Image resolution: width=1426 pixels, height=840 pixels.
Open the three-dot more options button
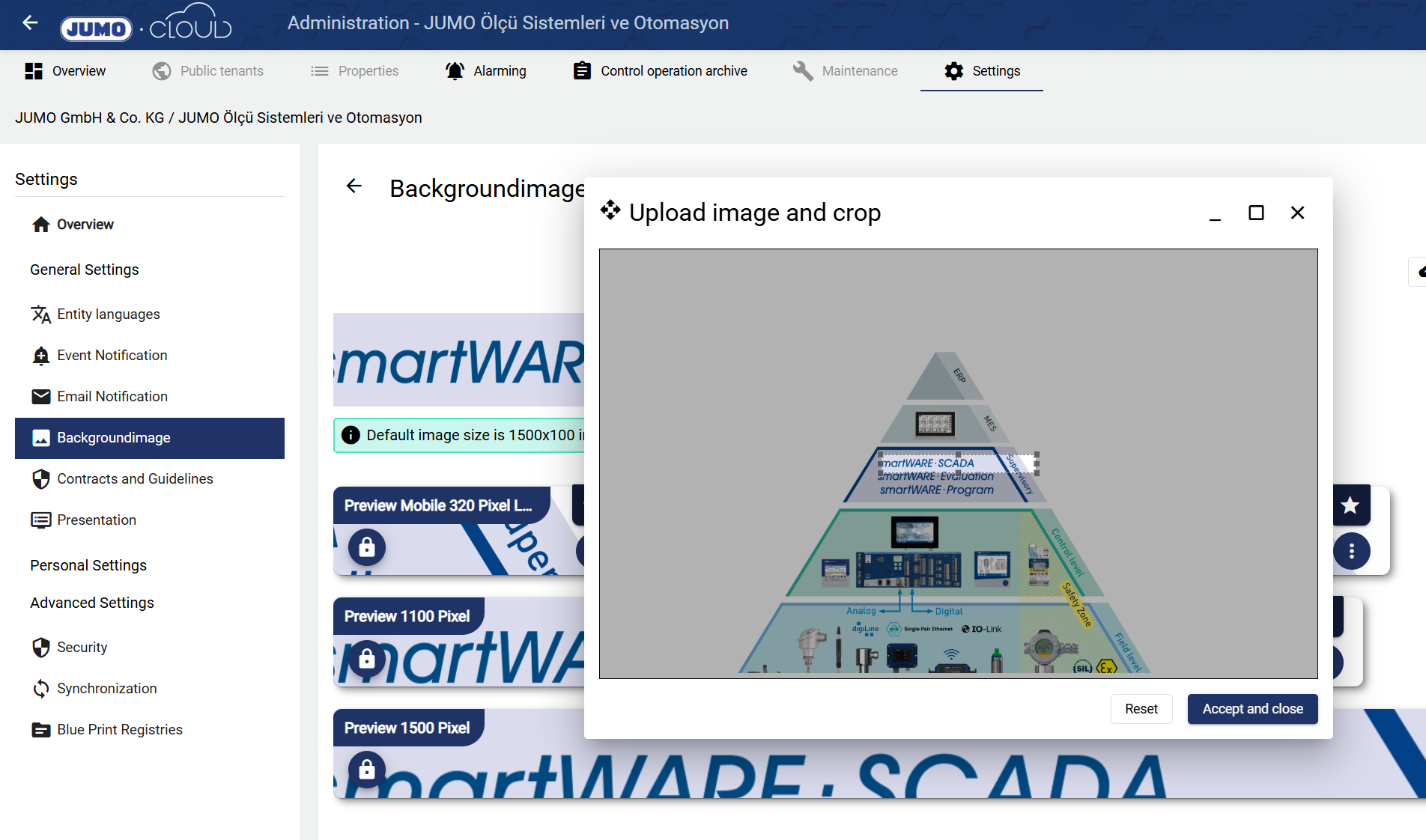click(x=1351, y=552)
